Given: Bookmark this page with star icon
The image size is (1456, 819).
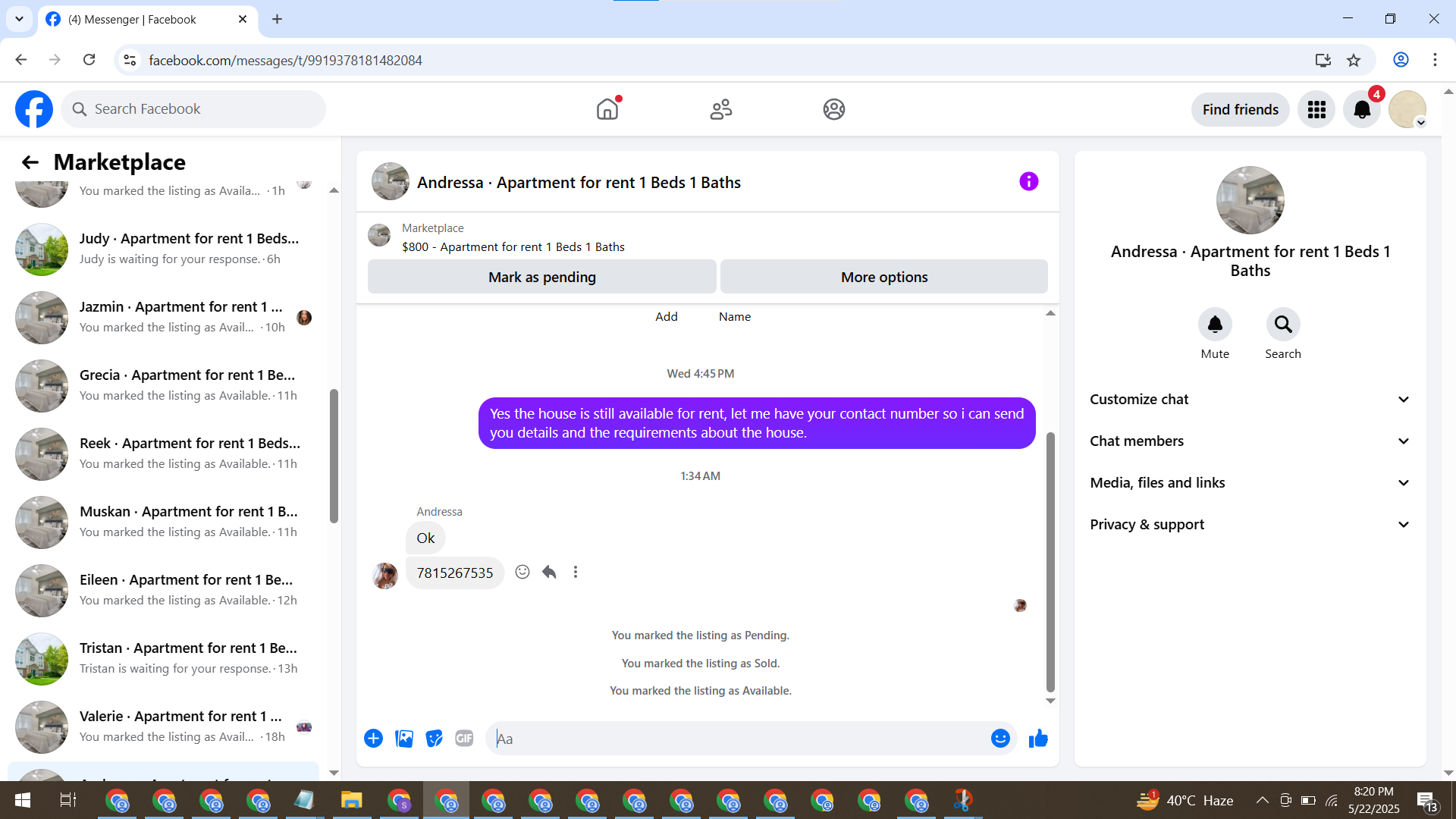Looking at the screenshot, I should click(x=1354, y=60).
